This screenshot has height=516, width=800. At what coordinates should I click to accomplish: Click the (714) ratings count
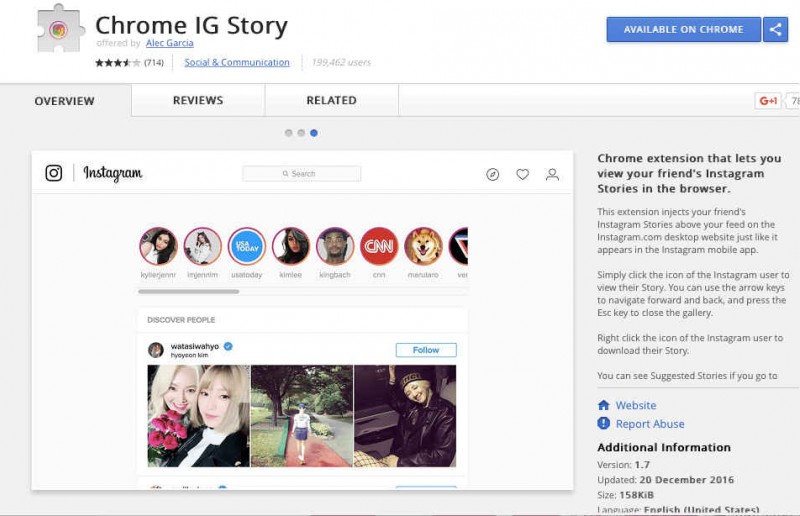point(154,63)
